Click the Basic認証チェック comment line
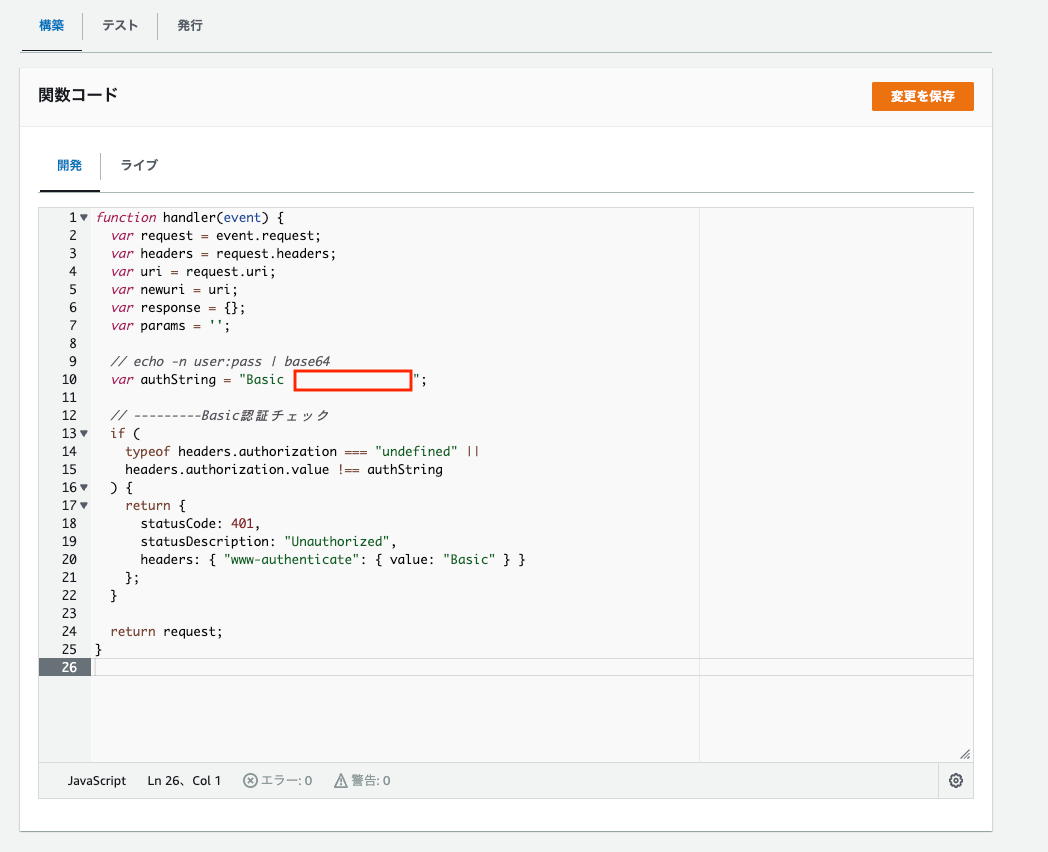The height and width of the screenshot is (852, 1048). pos(220,416)
